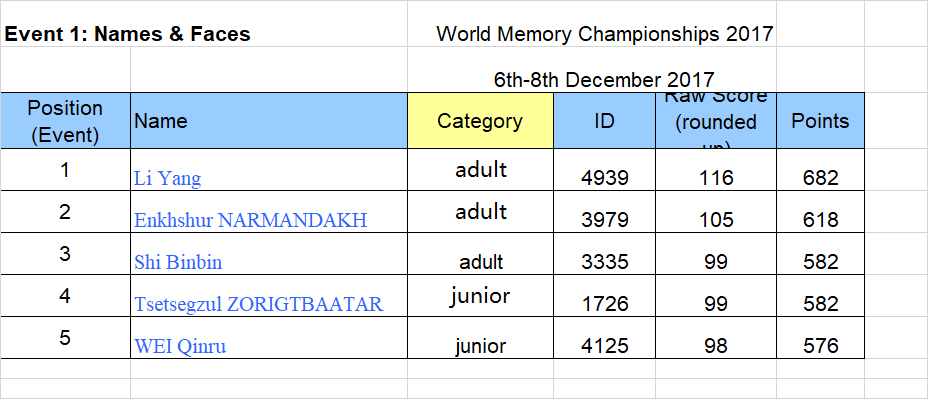Click the Shi Binbin name link
Viewport: 928px width, 399px height.
[178, 262]
